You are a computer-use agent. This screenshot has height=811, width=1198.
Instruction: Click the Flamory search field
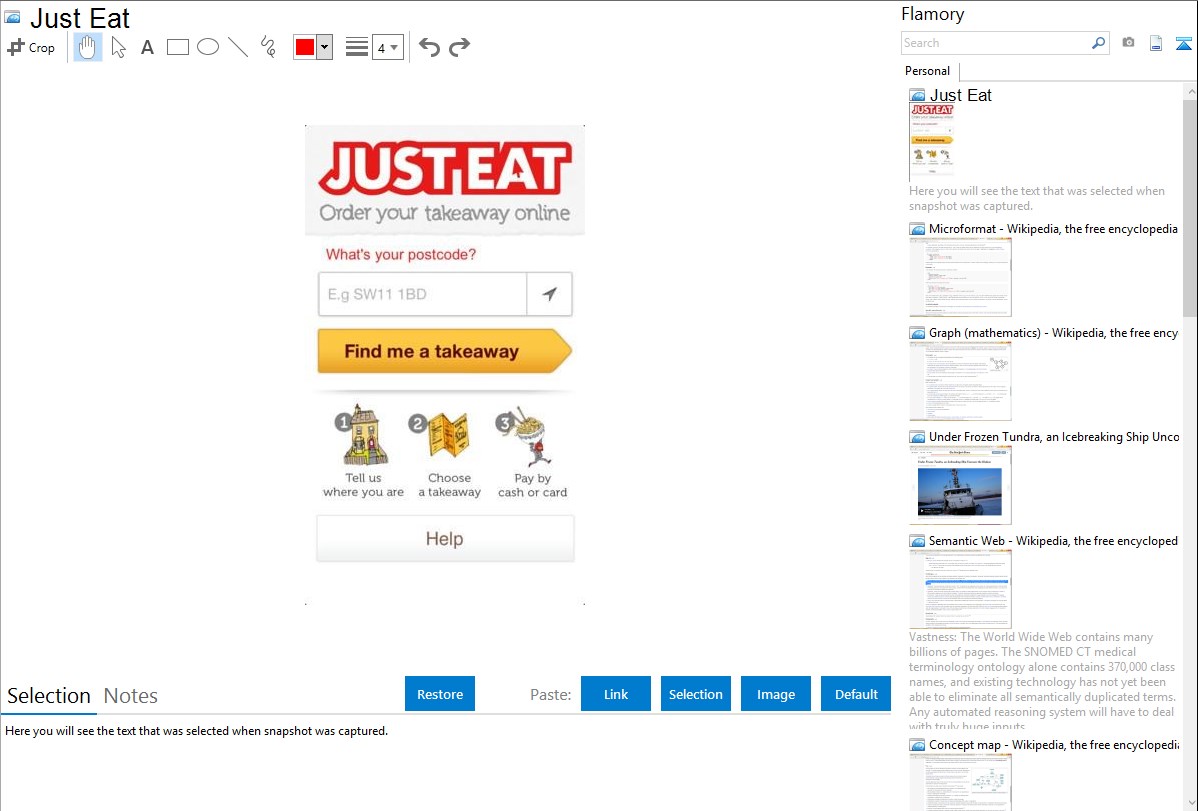pyautogui.click(x=996, y=43)
